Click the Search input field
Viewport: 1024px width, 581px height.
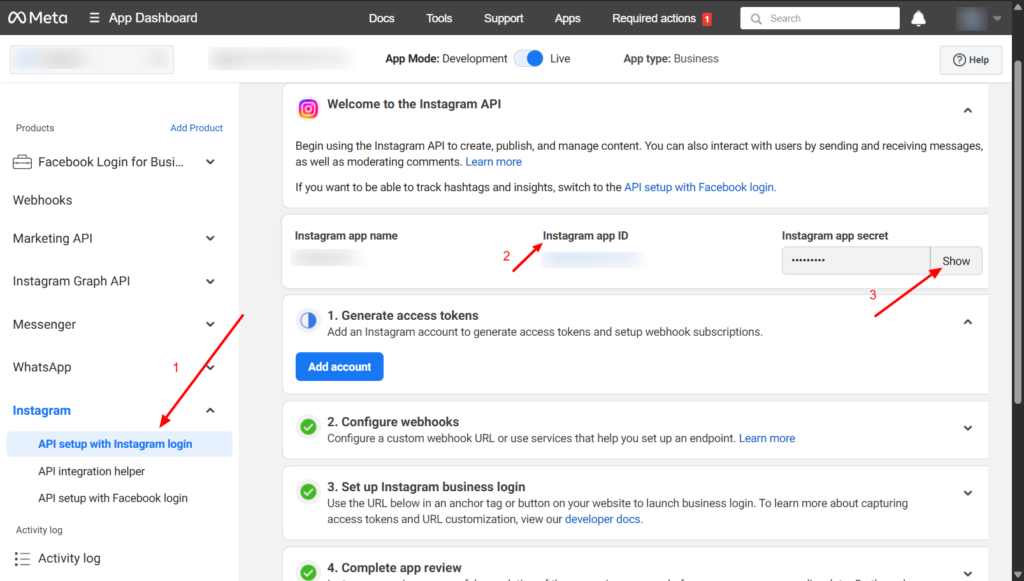pyautogui.click(x=820, y=18)
